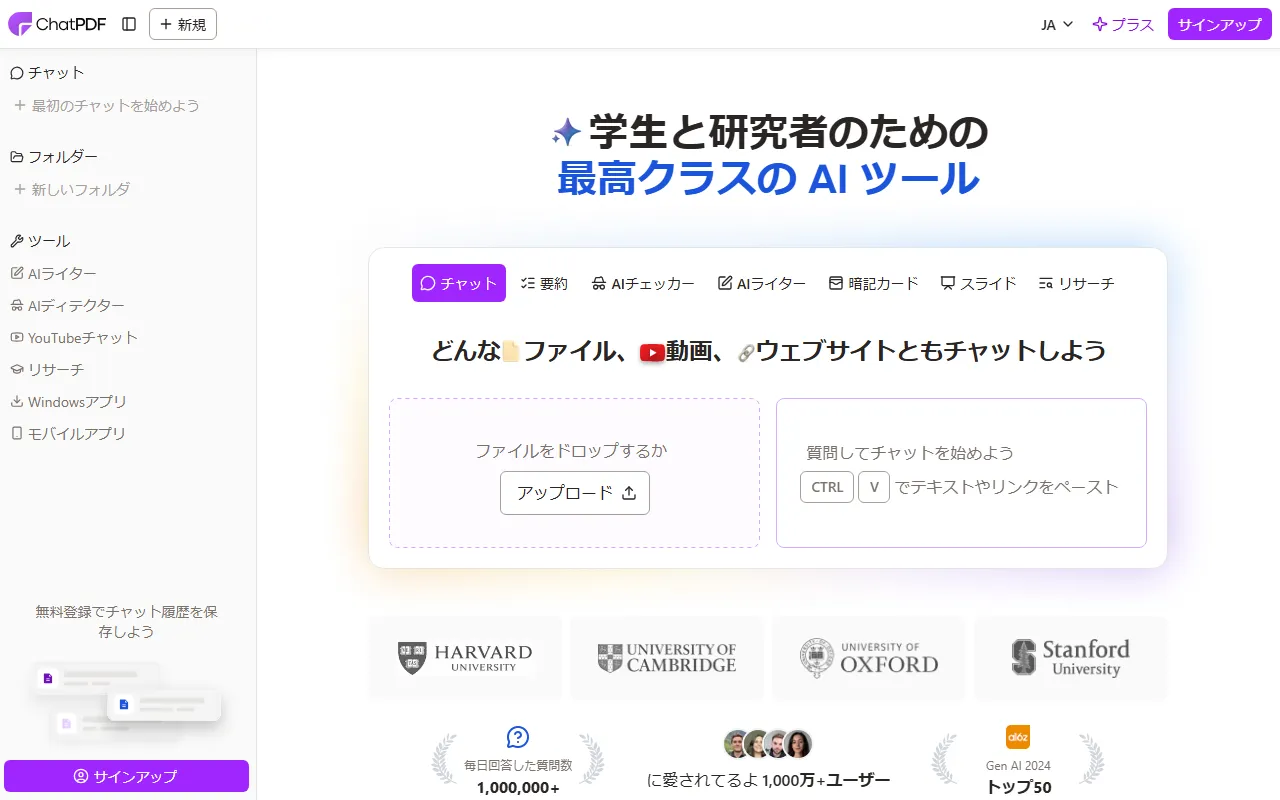This screenshot has height=800, width=1280.
Task: Click the 質問してチャットを始めよう input box
Action: coord(961,473)
